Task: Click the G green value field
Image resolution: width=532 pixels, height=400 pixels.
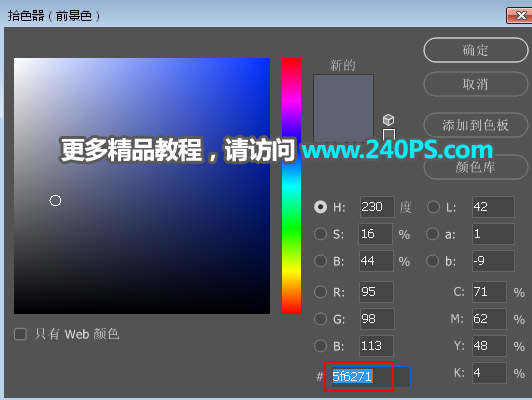Action: 377,319
